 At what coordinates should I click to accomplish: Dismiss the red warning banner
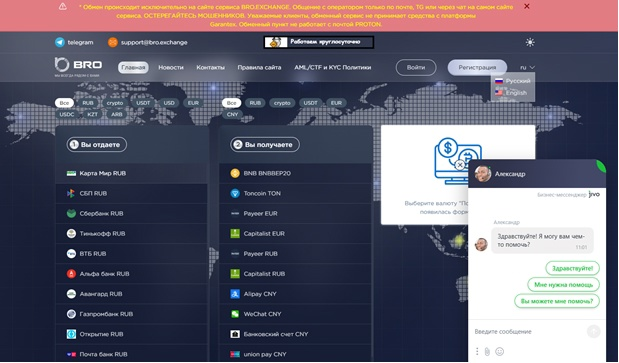point(527,6)
